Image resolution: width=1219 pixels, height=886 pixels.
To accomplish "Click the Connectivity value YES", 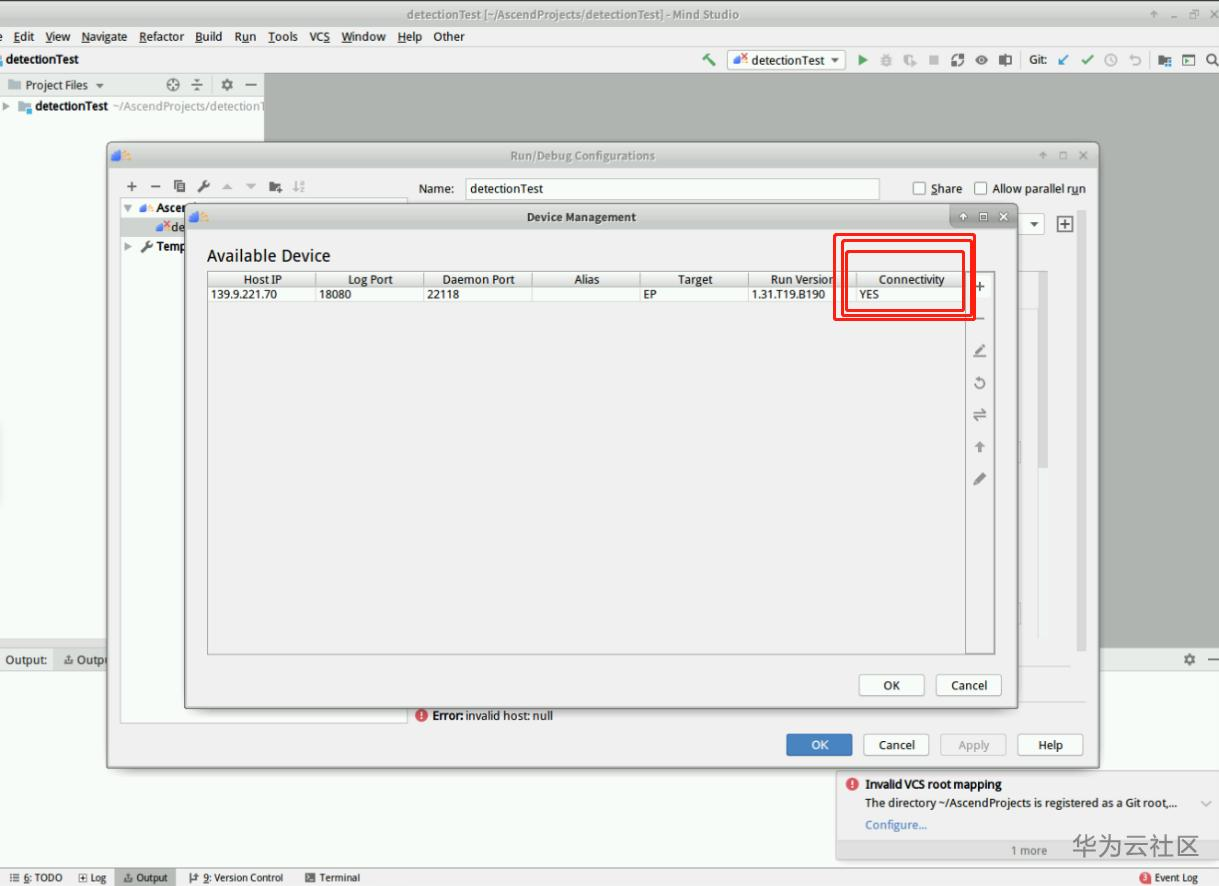I will [911, 295].
